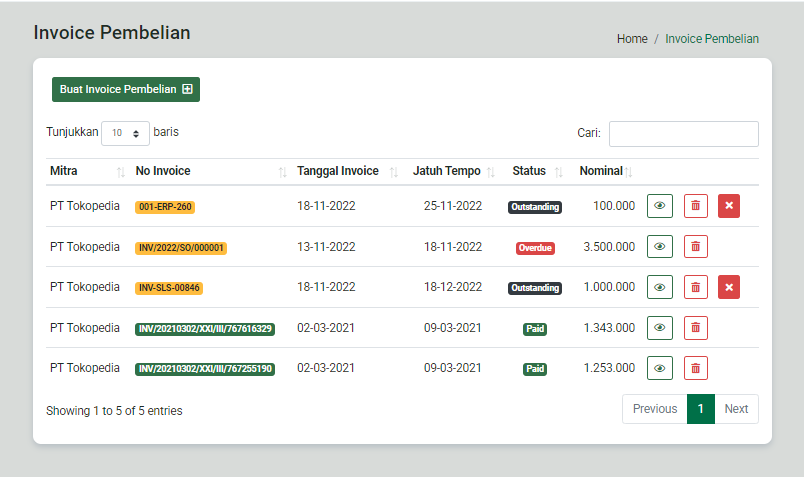
Task: Click the invoice date 13-11-2022
Action: point(326,247)
